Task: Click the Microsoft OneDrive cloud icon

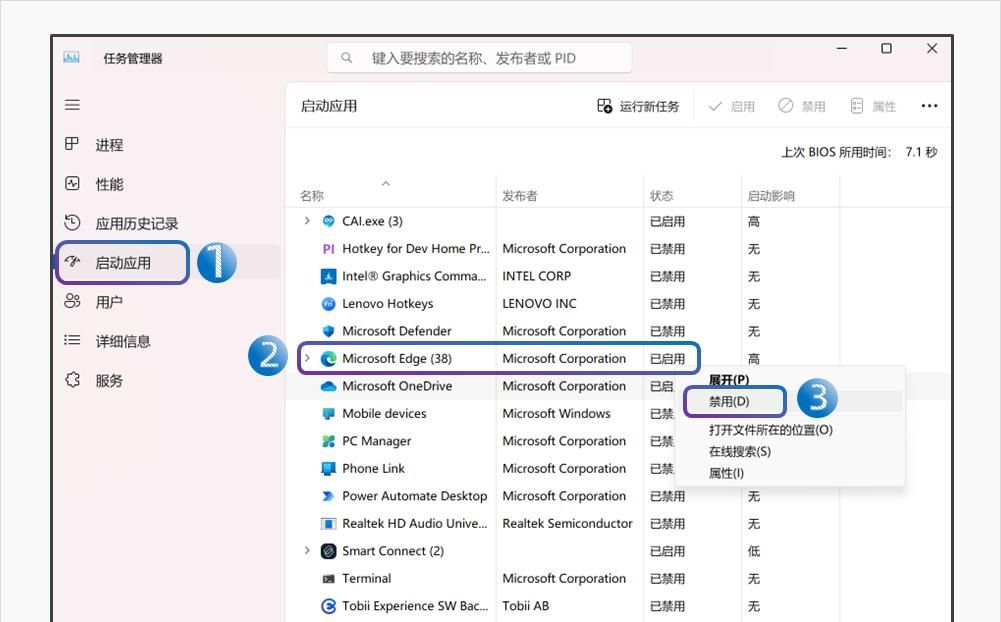Action: coord(328,386)
